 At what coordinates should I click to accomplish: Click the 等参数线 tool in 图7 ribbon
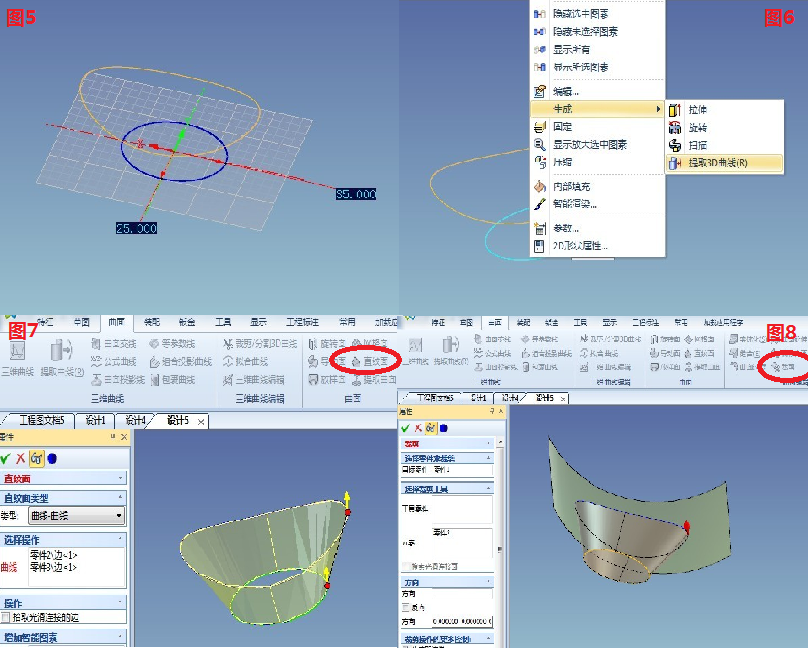point(173,344)
